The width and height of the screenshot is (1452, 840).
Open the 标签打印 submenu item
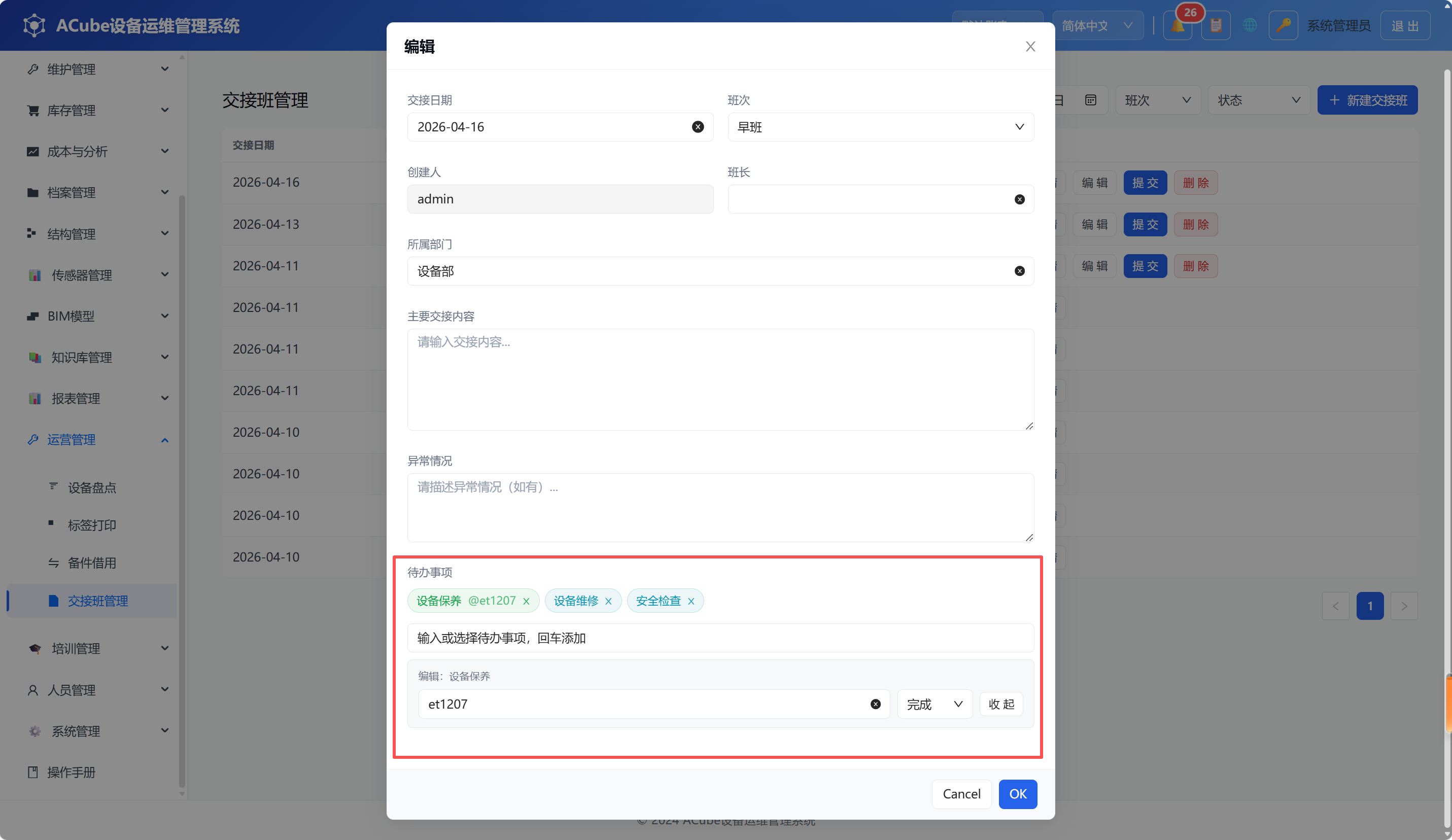(92, 525)
